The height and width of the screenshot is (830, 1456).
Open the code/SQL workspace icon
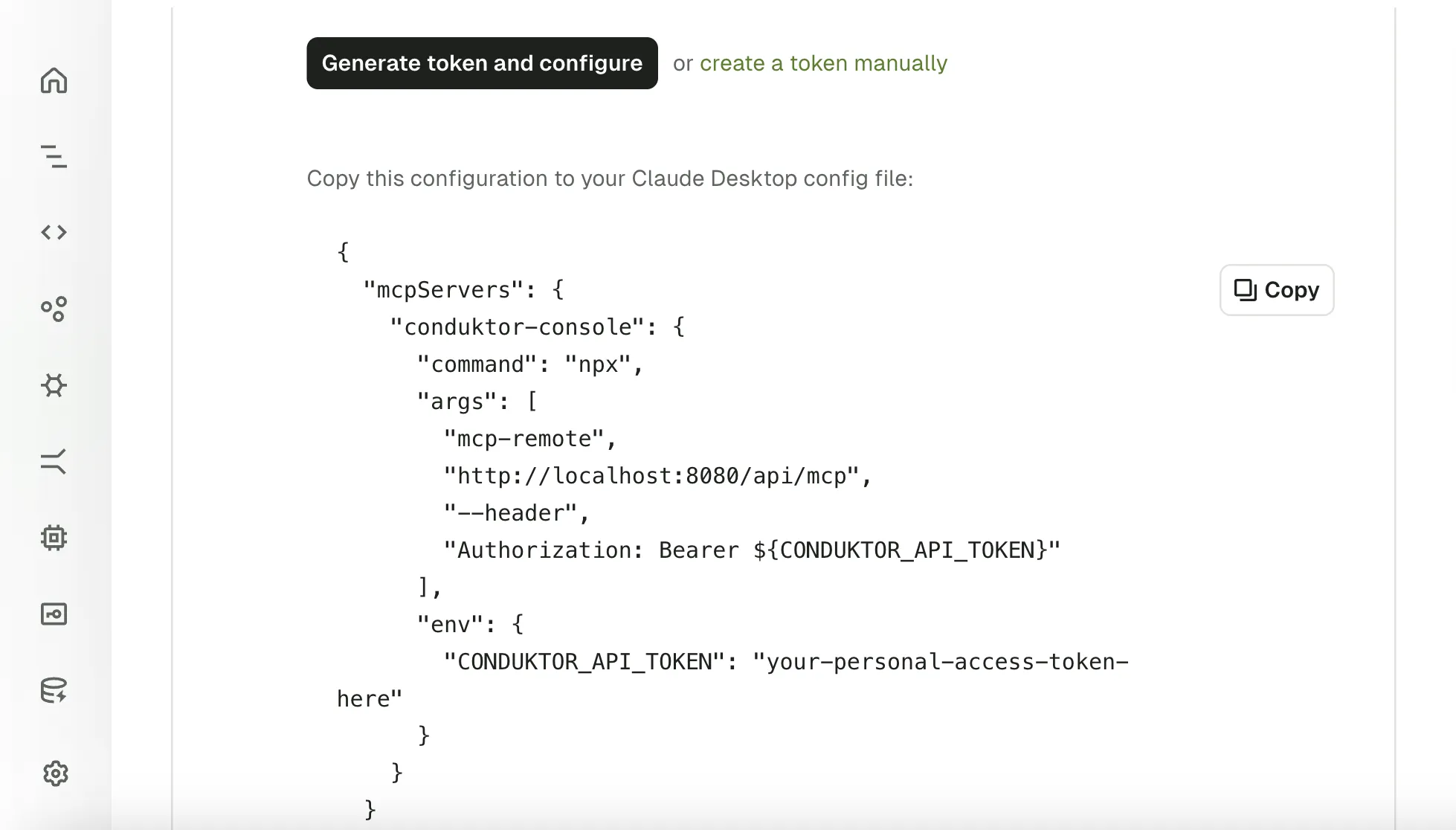(x=54, y=231)
